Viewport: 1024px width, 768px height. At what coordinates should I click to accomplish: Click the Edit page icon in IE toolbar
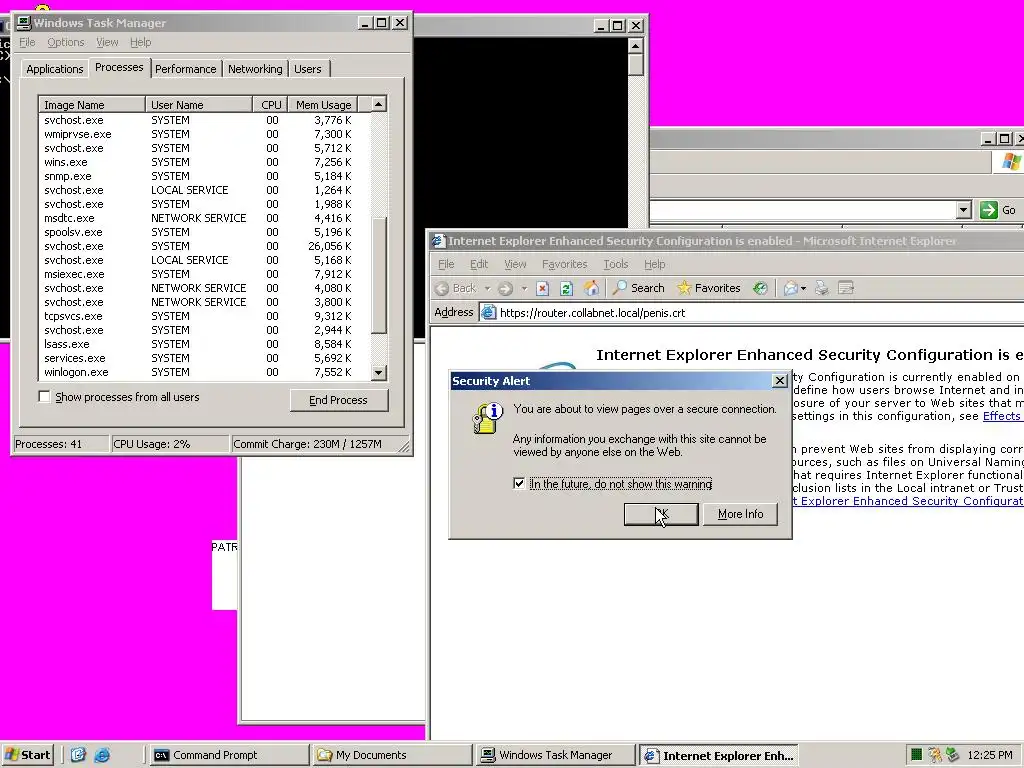(846, 288)
